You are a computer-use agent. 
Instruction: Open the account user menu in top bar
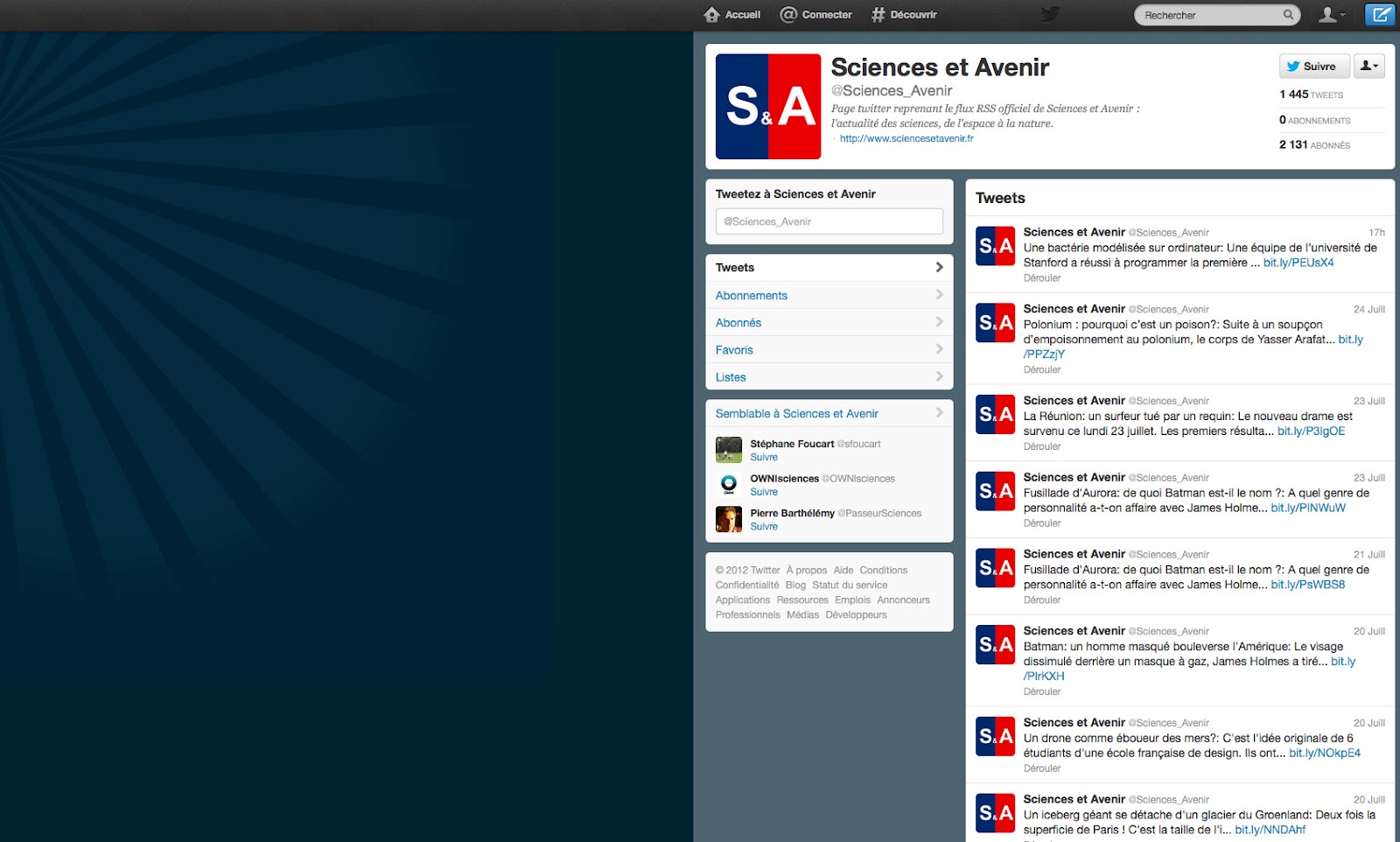click(x=1332, y=14)
